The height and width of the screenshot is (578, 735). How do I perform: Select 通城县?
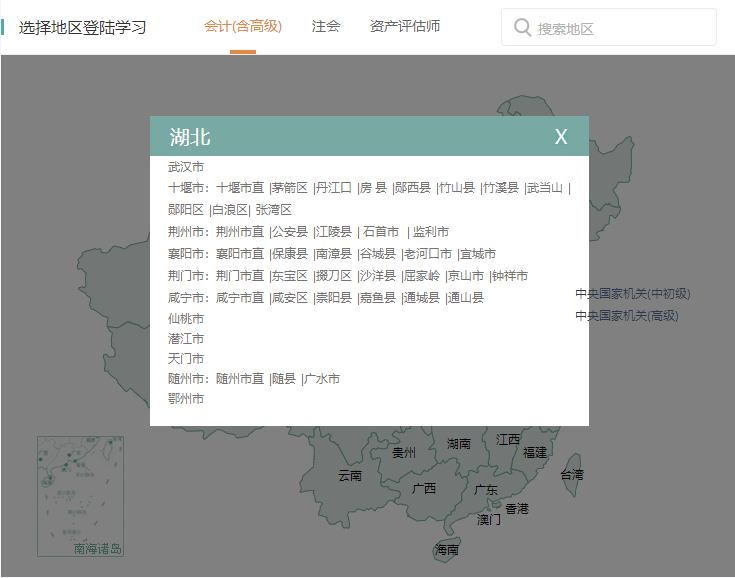(422, 298)
